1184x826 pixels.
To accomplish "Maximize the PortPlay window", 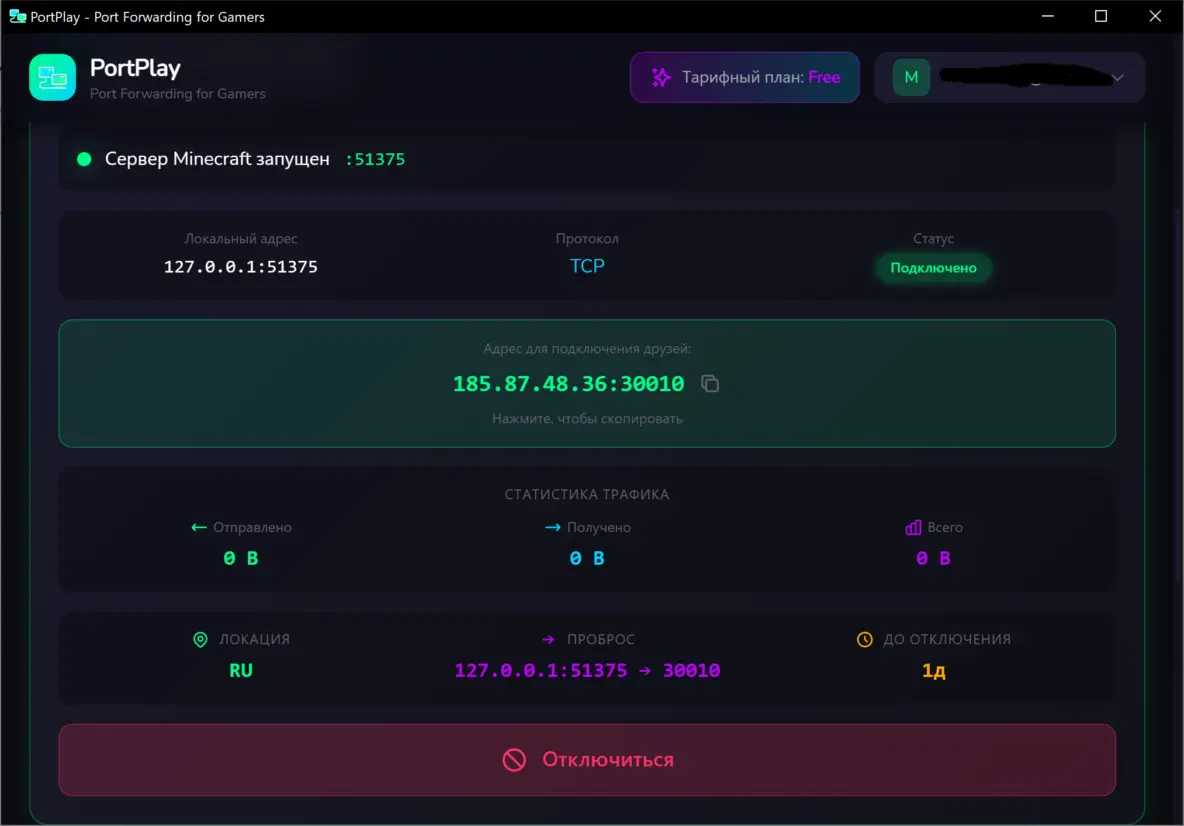I will [1100, 16].
